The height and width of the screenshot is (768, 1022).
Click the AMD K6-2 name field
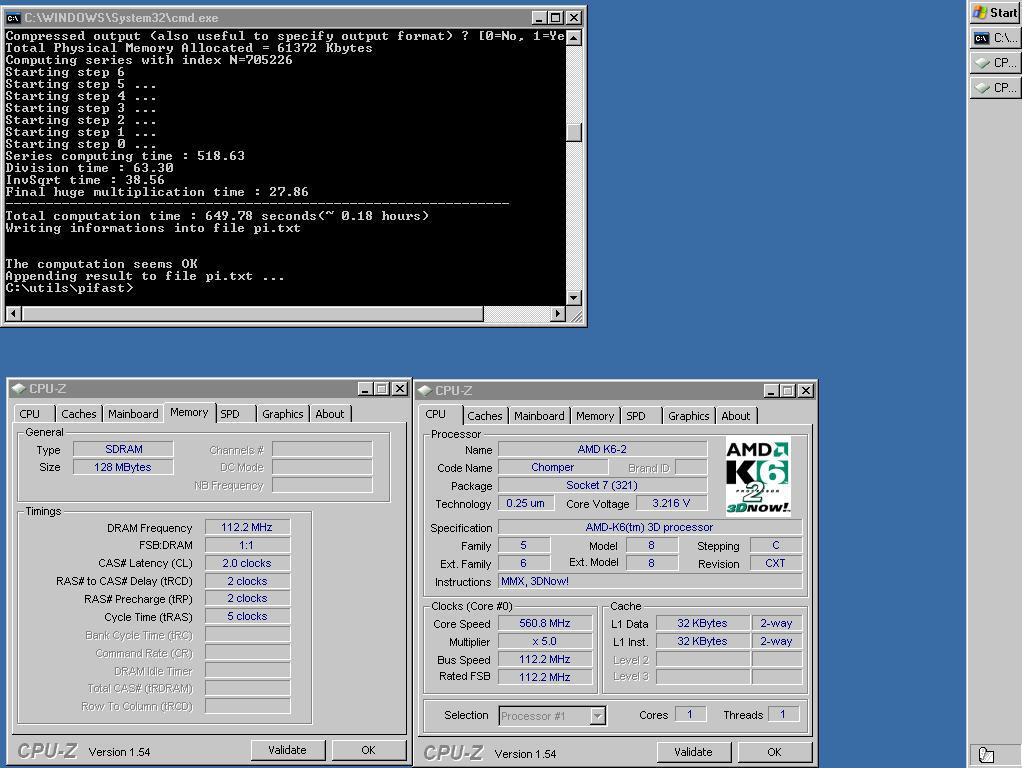point(602,449)
